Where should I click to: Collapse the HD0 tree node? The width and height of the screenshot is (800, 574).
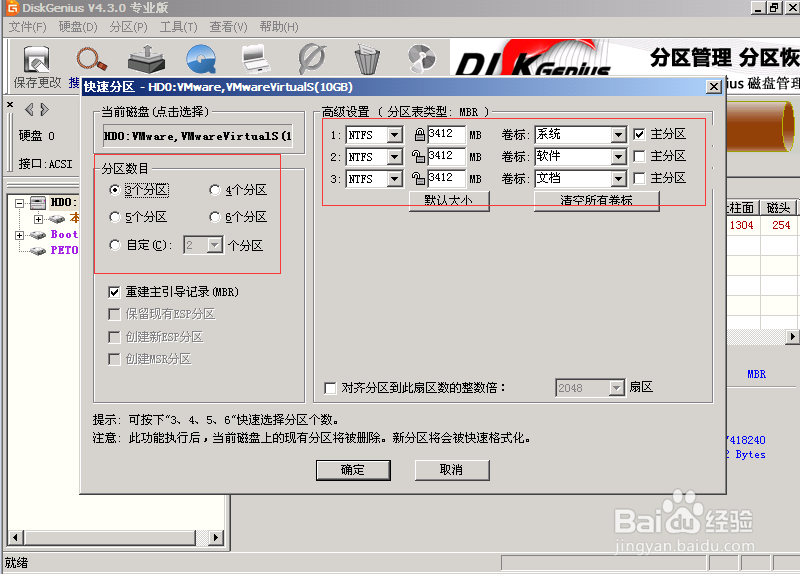[x=19, y=203]
